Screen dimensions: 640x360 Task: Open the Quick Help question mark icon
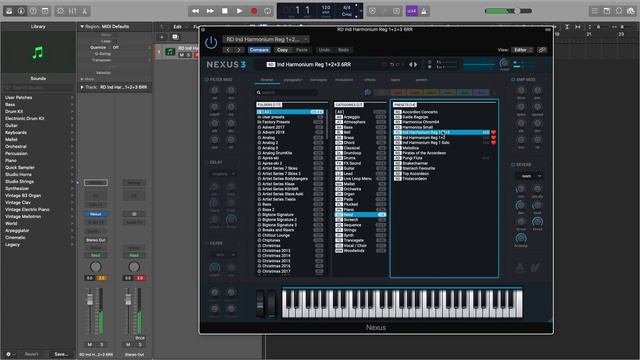coord(33,11)
